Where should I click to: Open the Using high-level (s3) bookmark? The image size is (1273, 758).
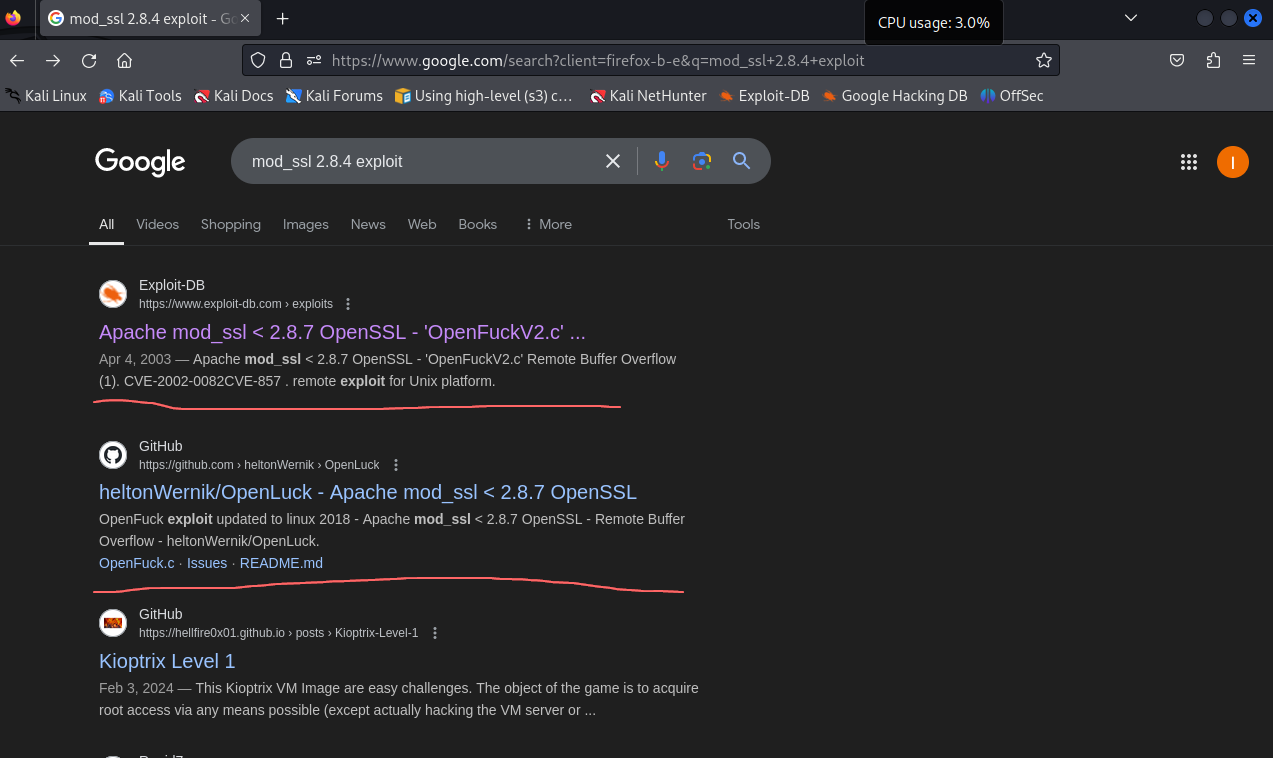tap(484, 96)
